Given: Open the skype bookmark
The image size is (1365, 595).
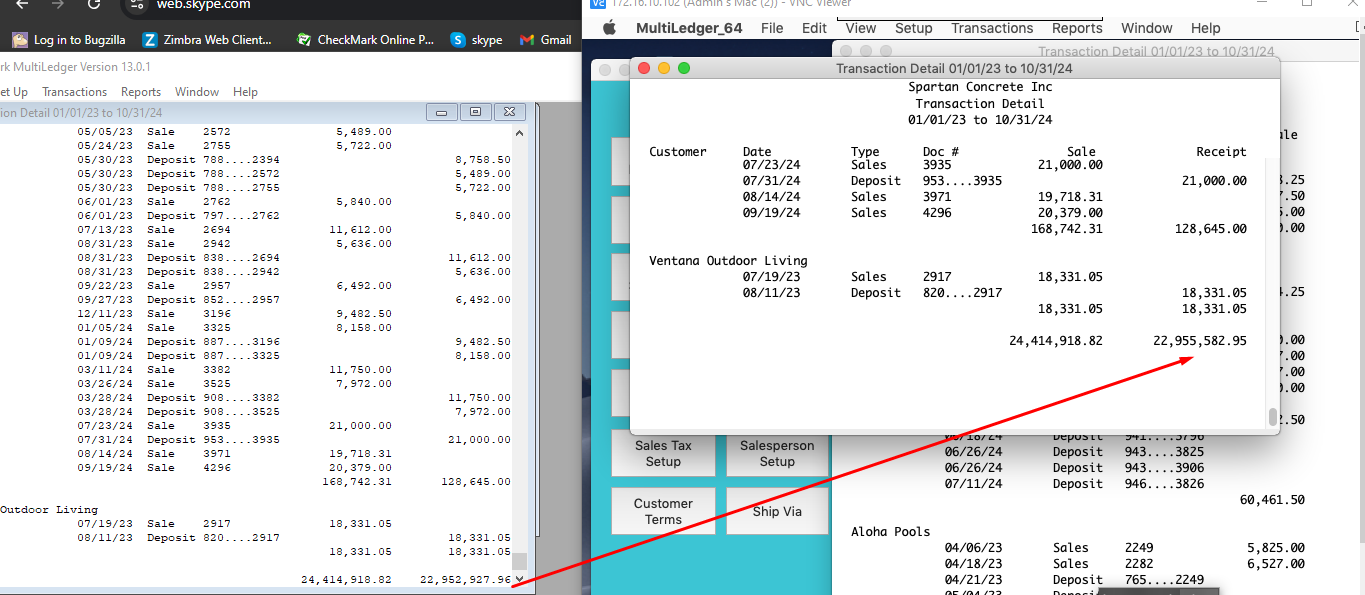Looking at the screenshot, I should [476, 40].
